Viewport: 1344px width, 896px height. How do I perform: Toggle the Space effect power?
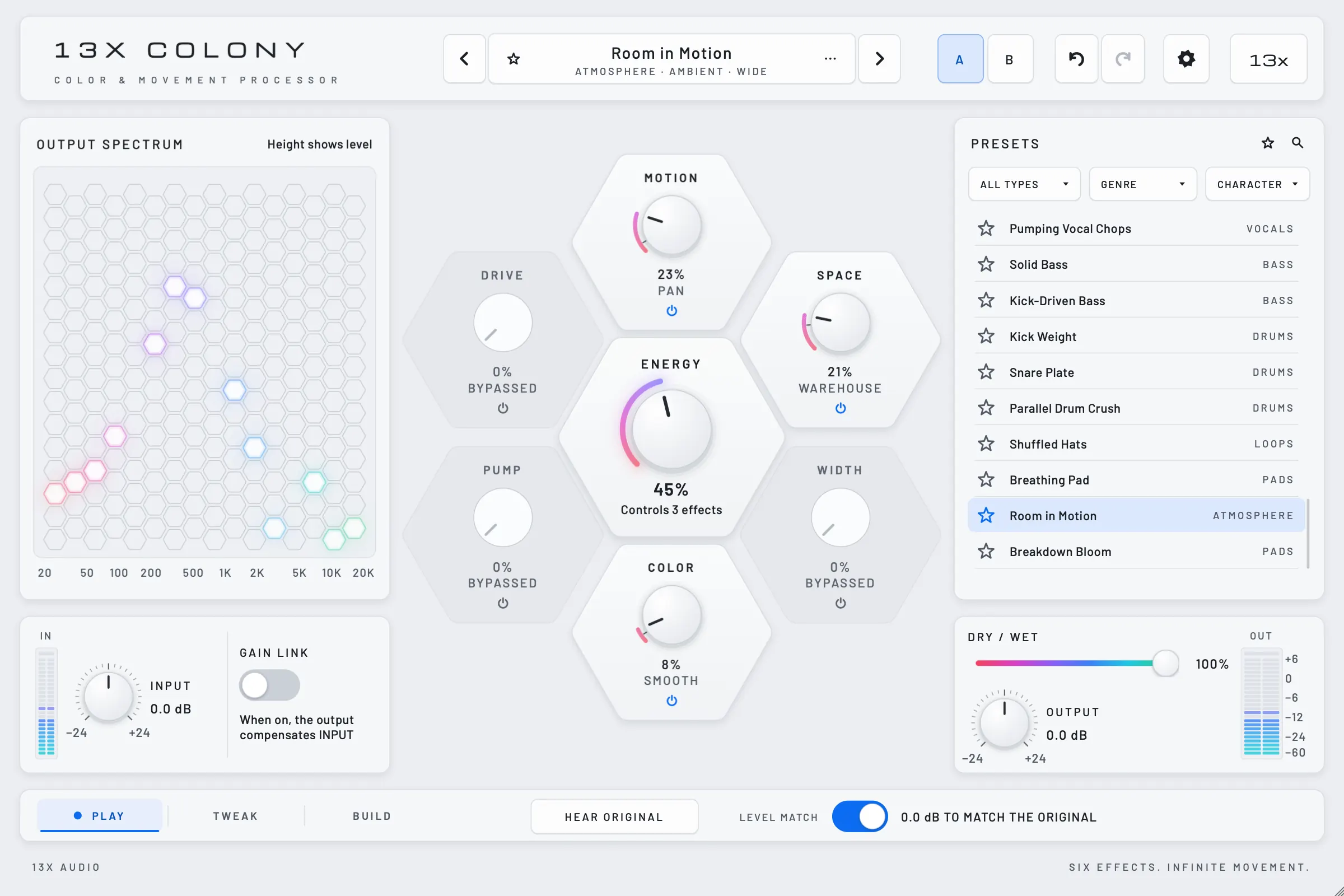pos(840,408)
